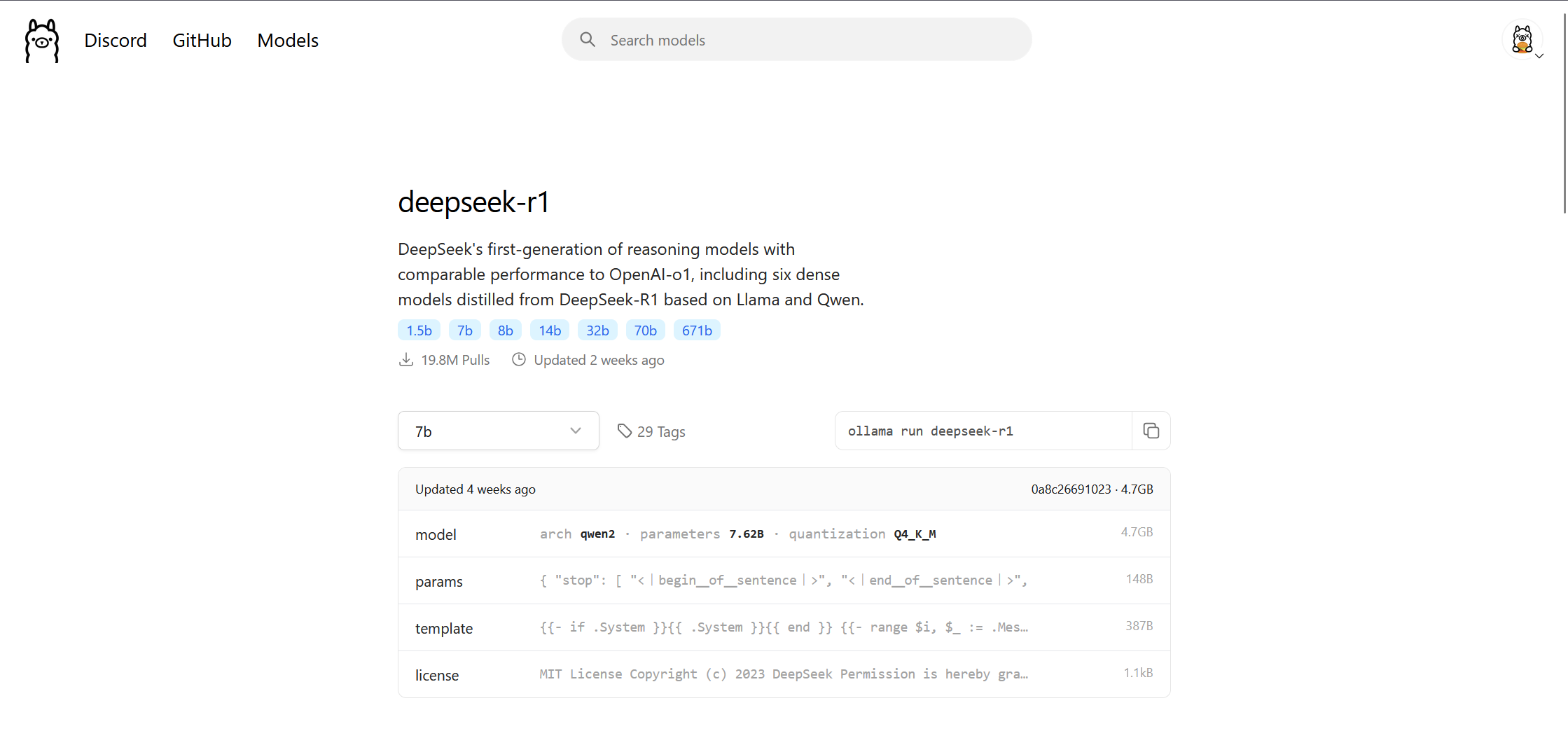Click the deepseek-r1 page title
The image size is (1568, 731).
pos(473,202)
